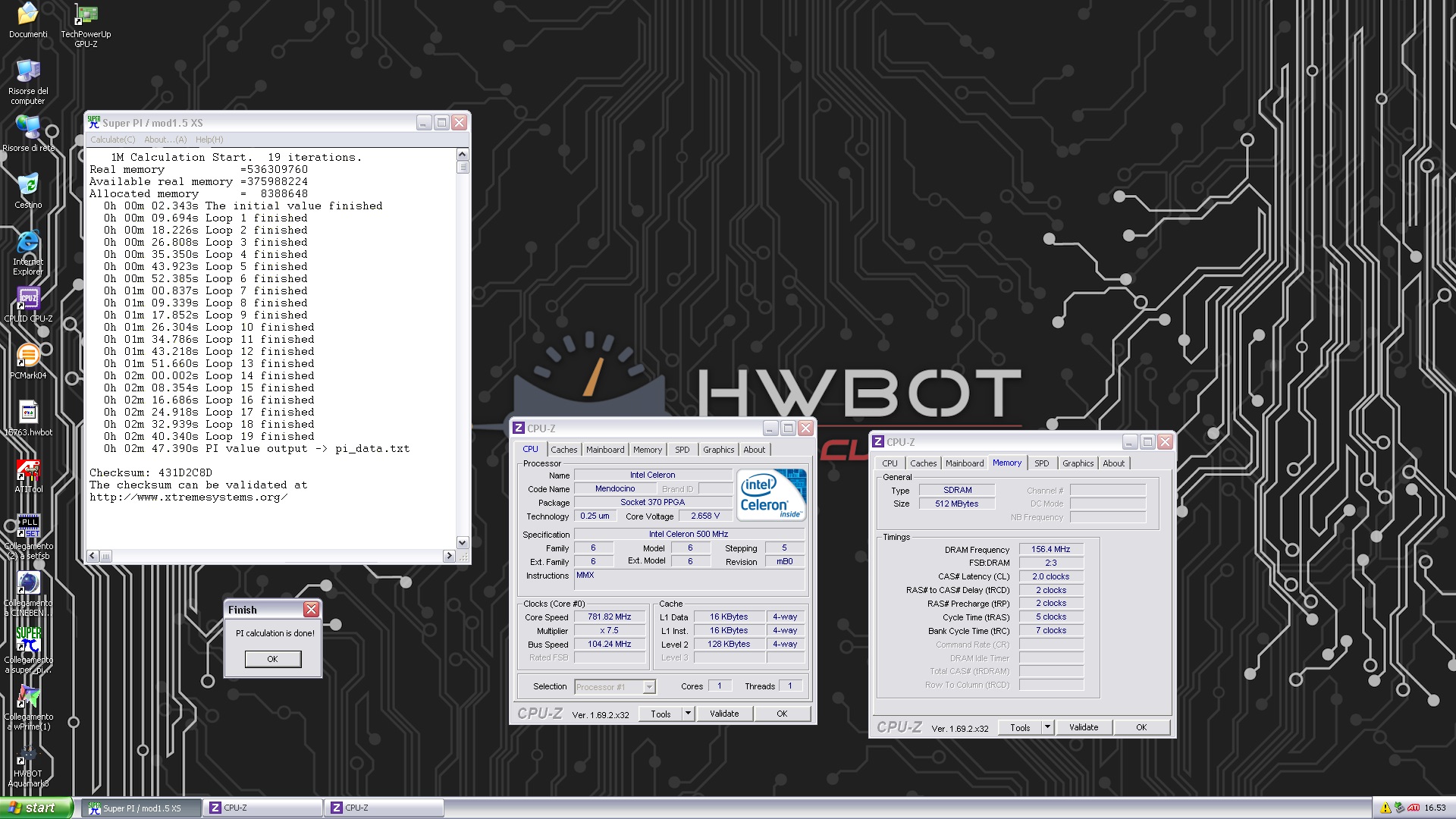Image resolution: width=1456 pixels, height=819 pixels.
Task: Switch to second CPU-Z taskbar item
Action: pyautogui.click(x=384, y=808)
